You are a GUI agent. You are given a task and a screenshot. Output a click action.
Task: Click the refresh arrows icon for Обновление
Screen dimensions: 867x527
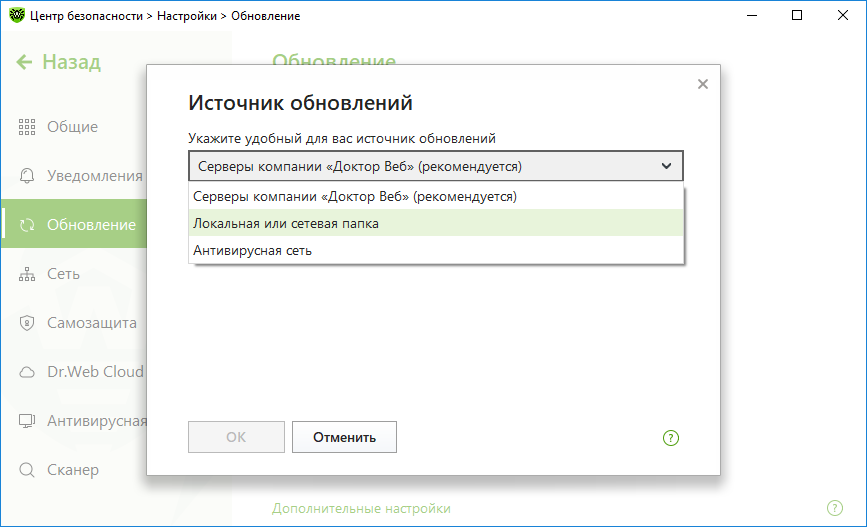[x=27, y=225]
